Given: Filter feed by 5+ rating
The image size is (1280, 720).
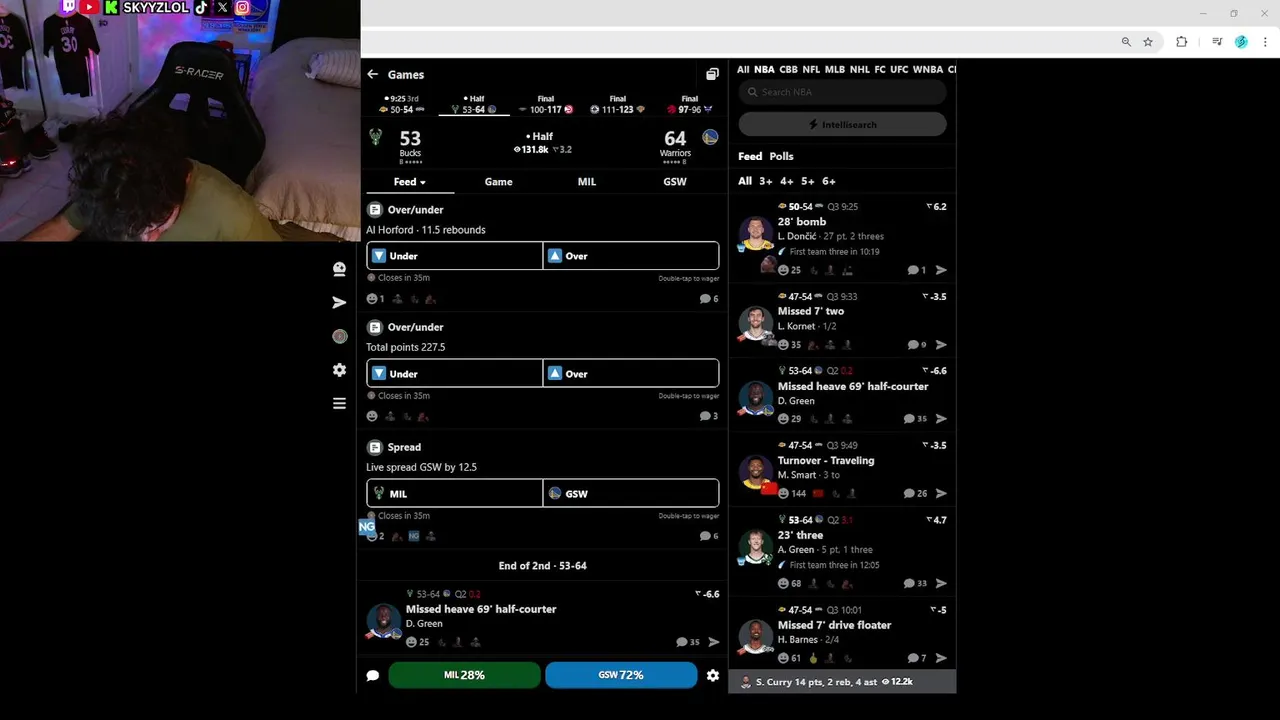Looking at the screenshot, I should pos(807,181).
